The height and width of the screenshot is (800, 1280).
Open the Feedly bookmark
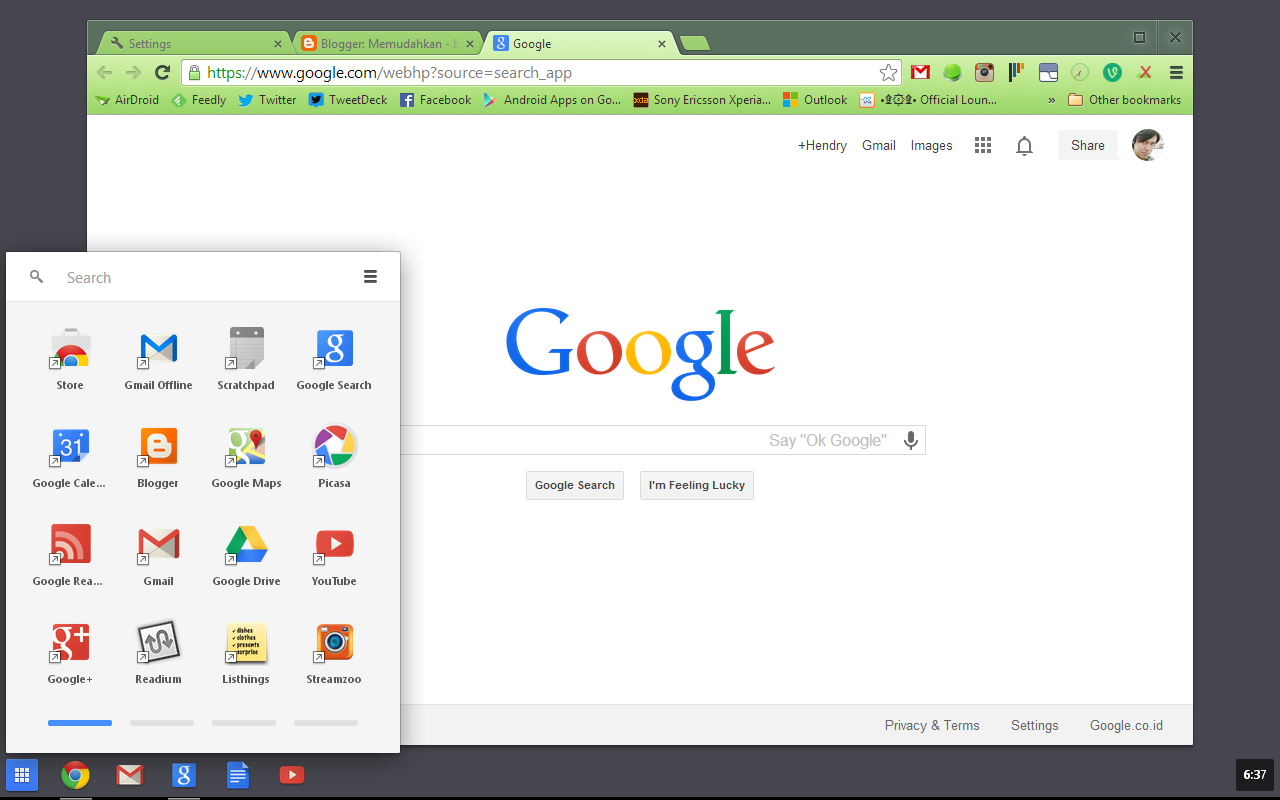(x=199, y=100)
